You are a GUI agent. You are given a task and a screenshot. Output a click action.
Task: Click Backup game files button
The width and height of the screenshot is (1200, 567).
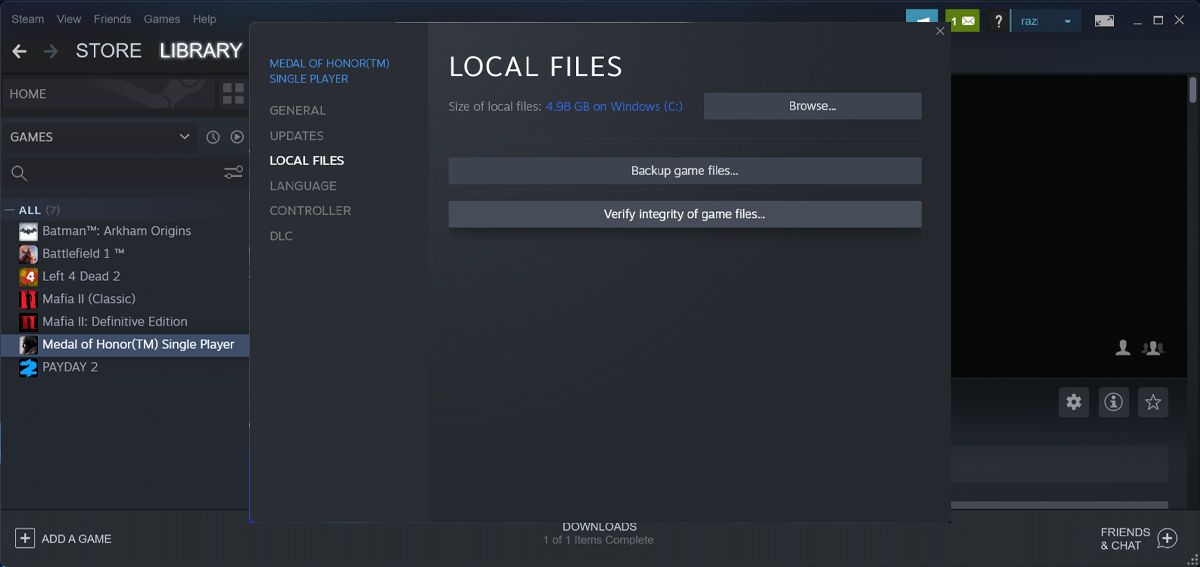685,171
